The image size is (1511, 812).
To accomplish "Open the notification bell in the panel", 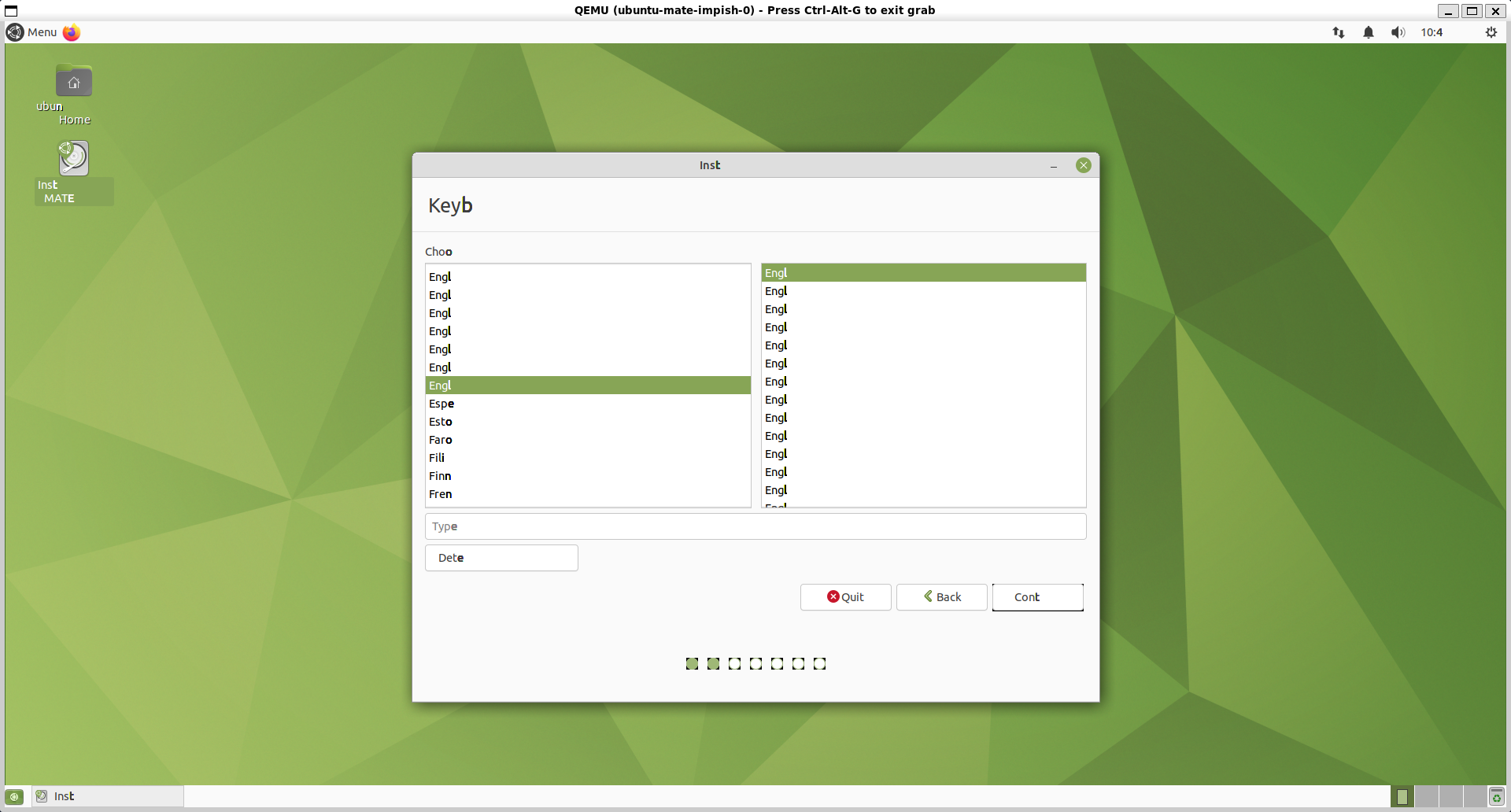I will coord(1368,32).
